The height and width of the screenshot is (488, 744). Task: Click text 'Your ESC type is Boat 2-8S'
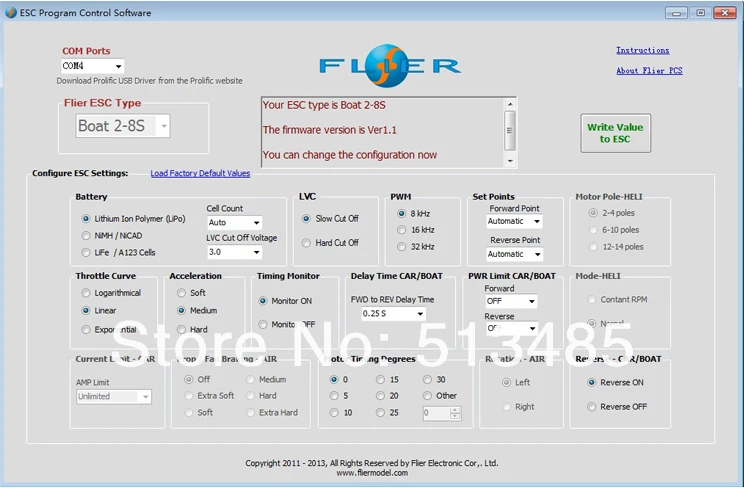[x=324, y=105]
